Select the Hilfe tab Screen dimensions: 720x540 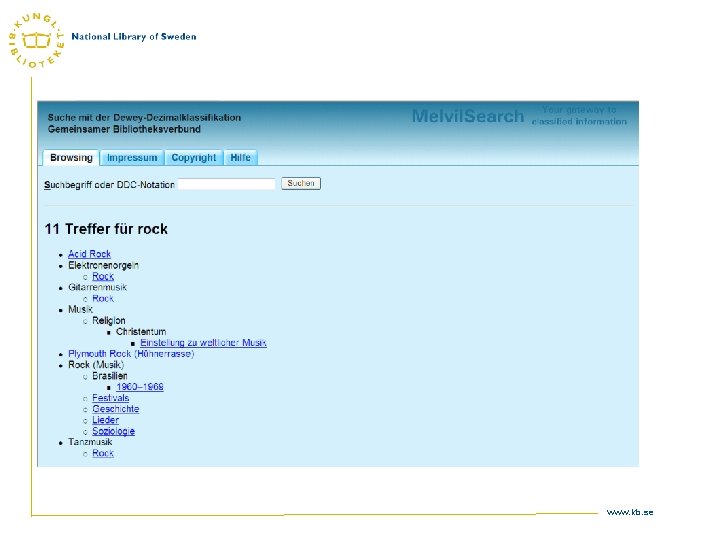pyautogui.click(x=240, y=158)
